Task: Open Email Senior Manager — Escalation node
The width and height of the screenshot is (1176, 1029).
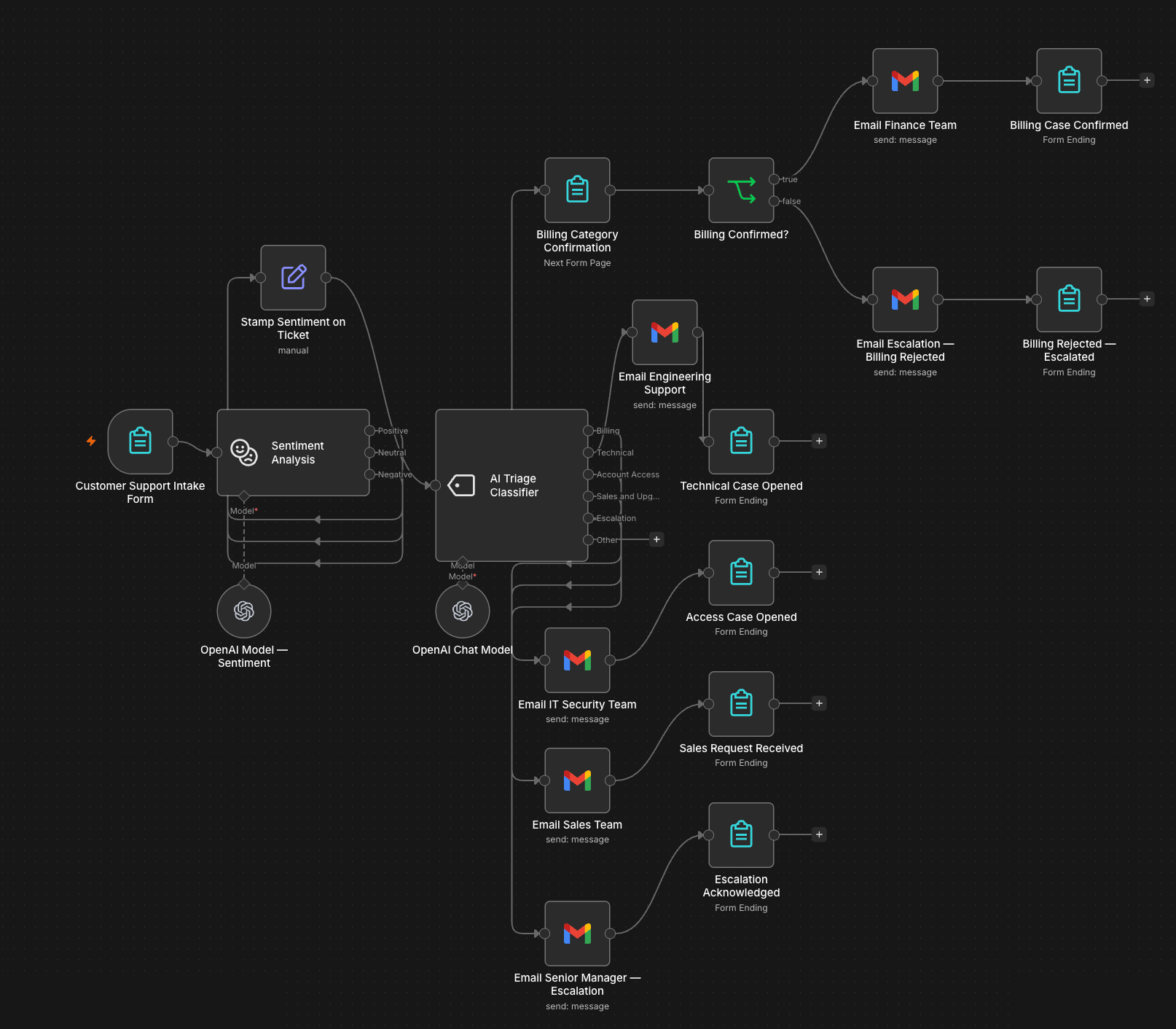Action: pyautogui.click(x=577, y=934)
